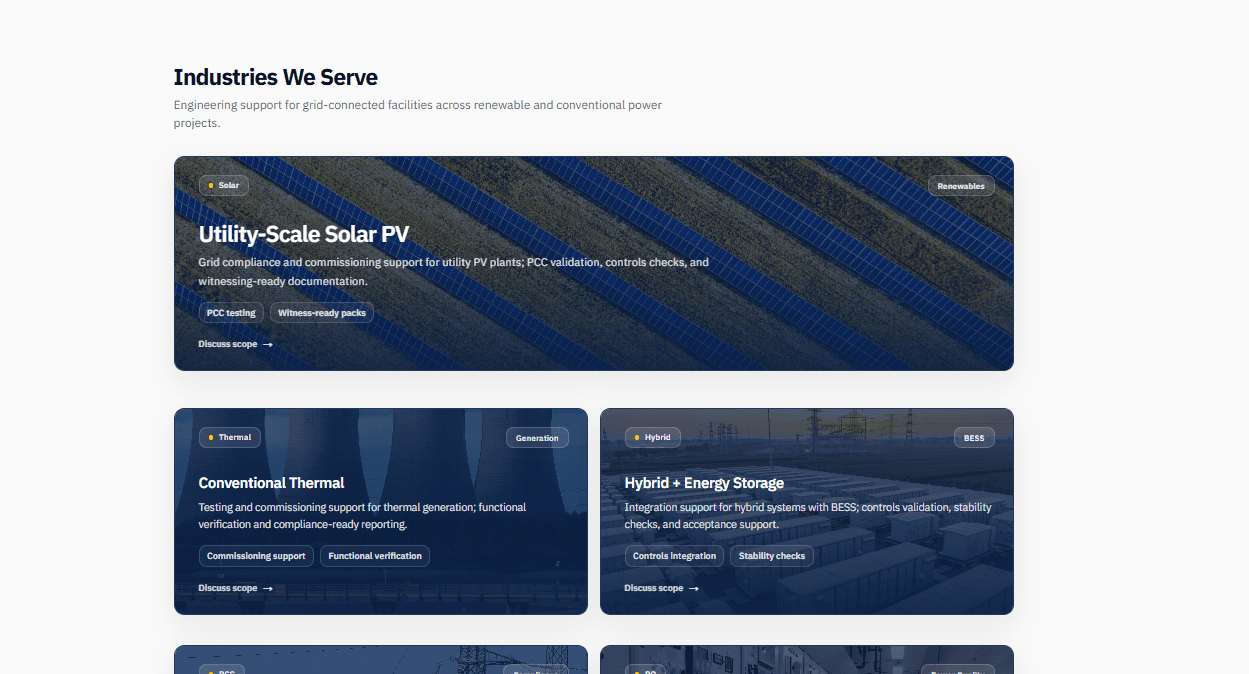The width and height of the screenshot is (1249, 674).
Task: Click the Hybrid category badge
Action: point(653,437)
